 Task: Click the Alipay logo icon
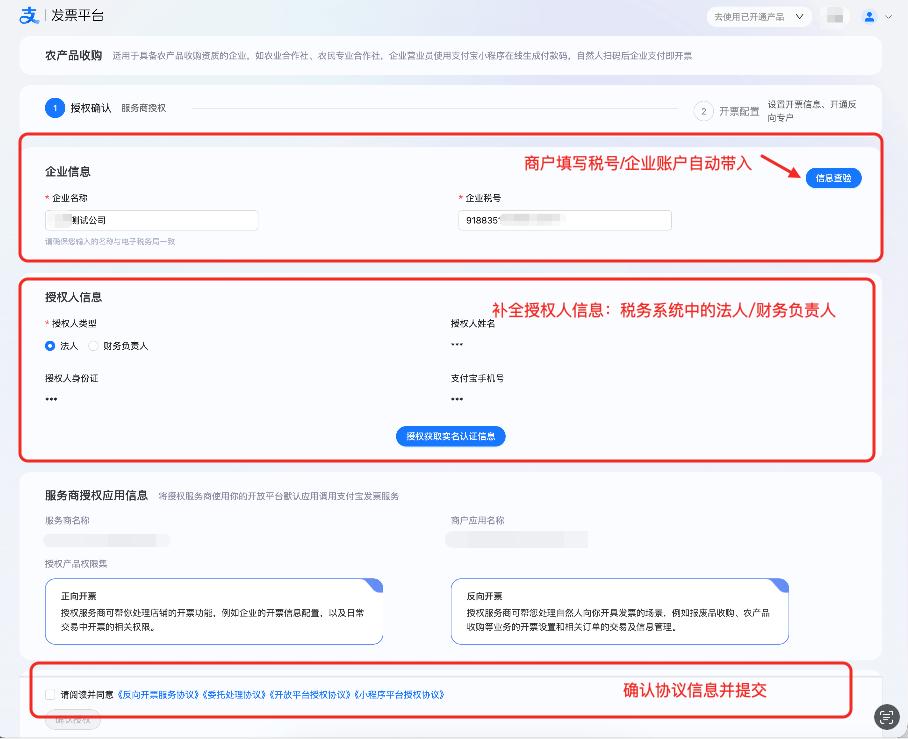coord(28,16)
